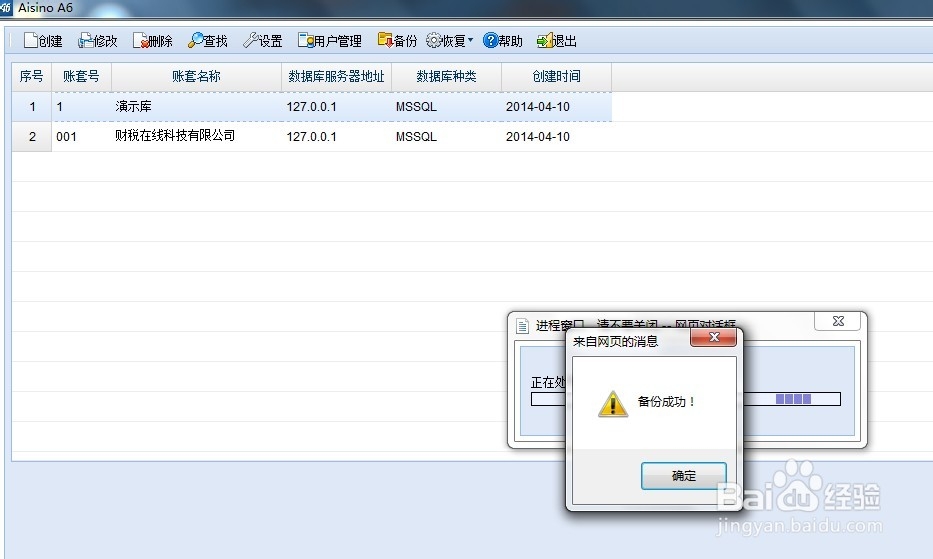Click the 数据库种类 column header

(x=446, y=76)
